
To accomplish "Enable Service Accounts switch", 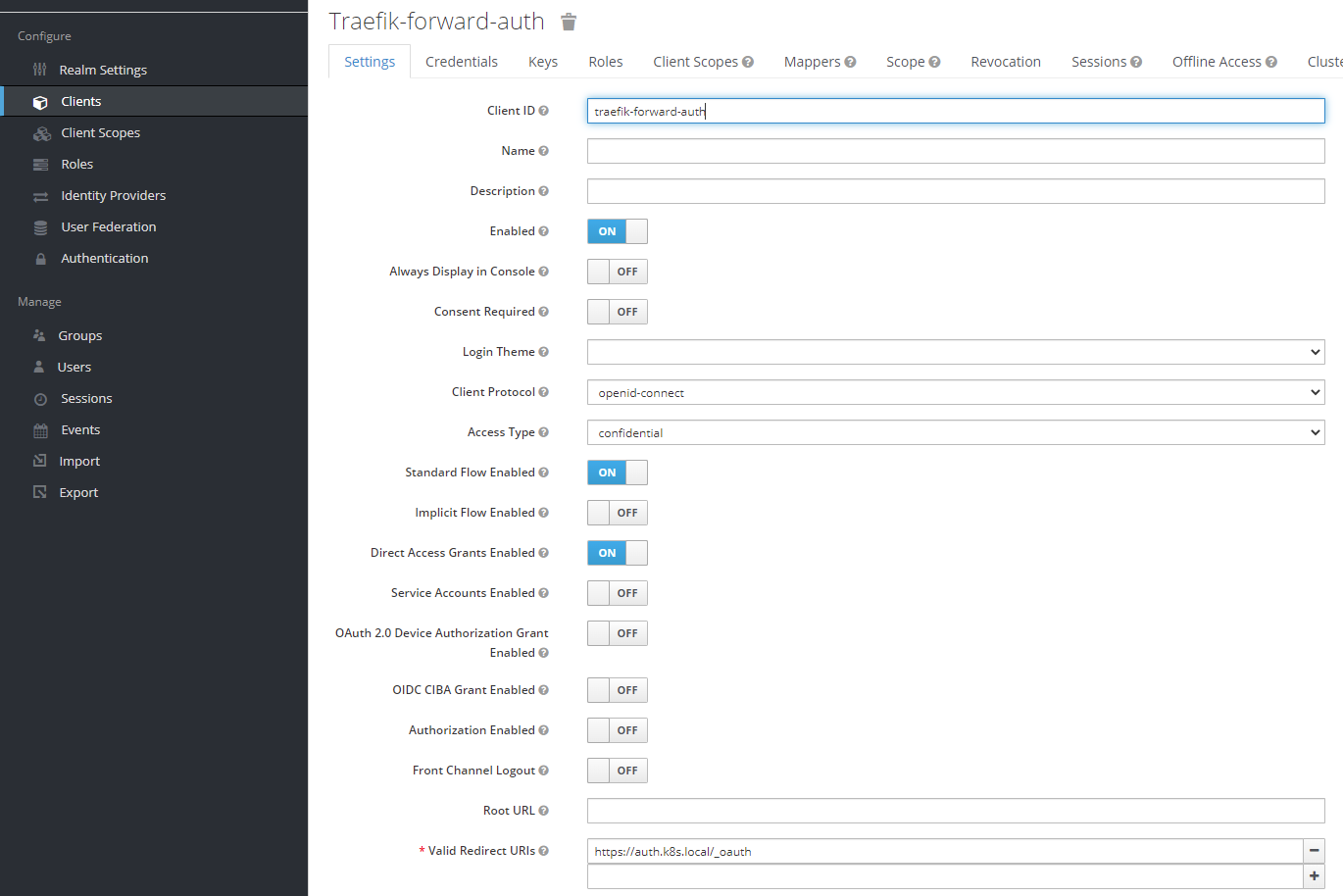I will click(618, 593).
